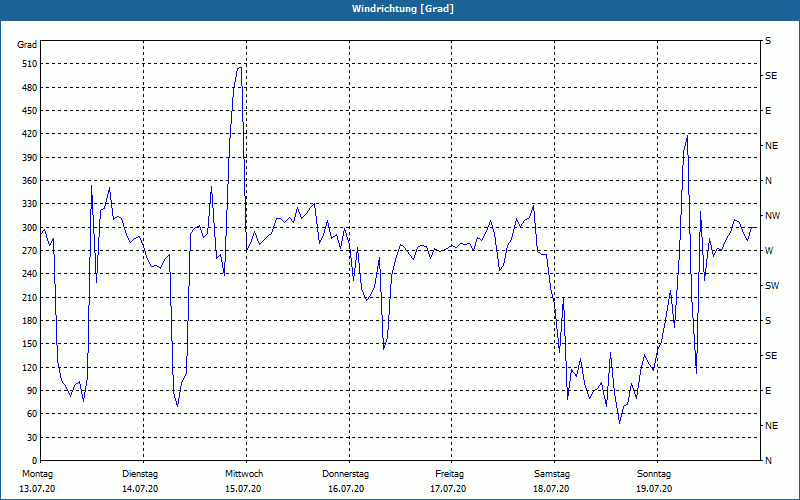The width and height of the screenshot is (800, 500).
Task: Select the y-axis value 150
Action: 30,344
